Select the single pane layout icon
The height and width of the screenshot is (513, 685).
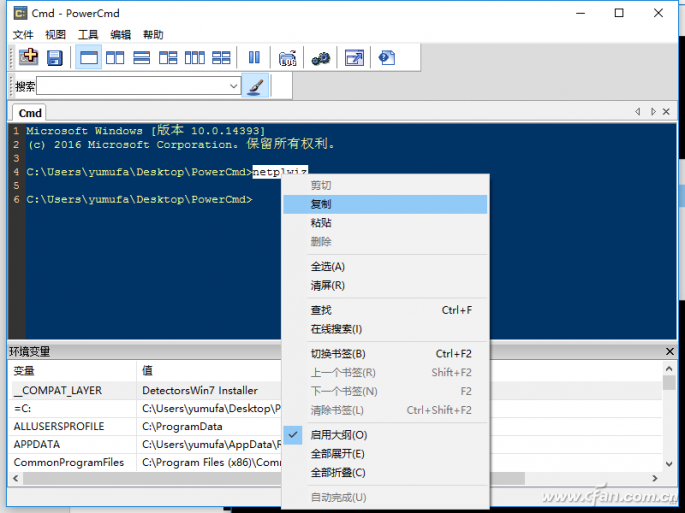tap(89, 58)
